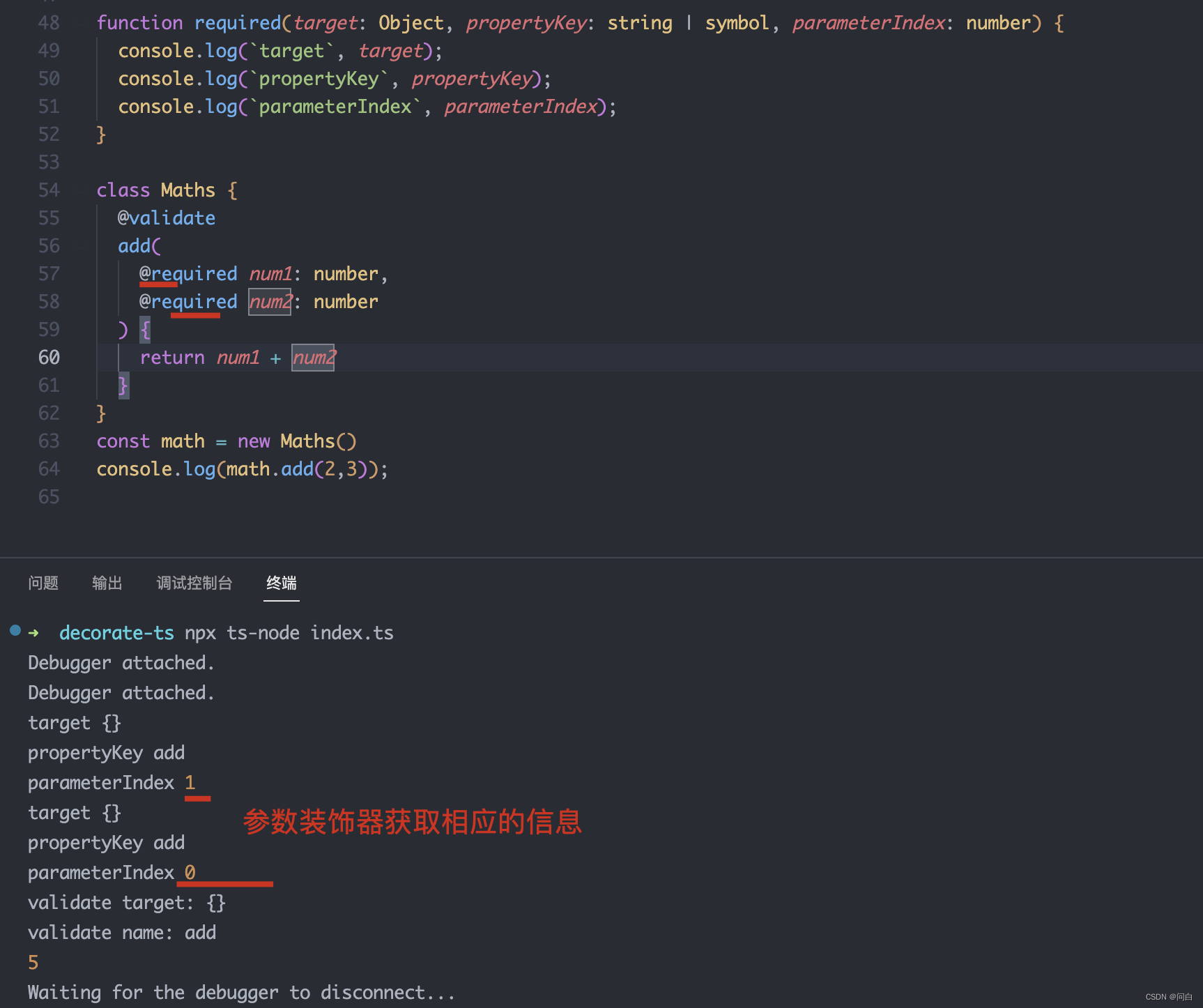Open the 调试控制台 debug console tab
Screen dimensions: 1203x1008
[194, 583]
